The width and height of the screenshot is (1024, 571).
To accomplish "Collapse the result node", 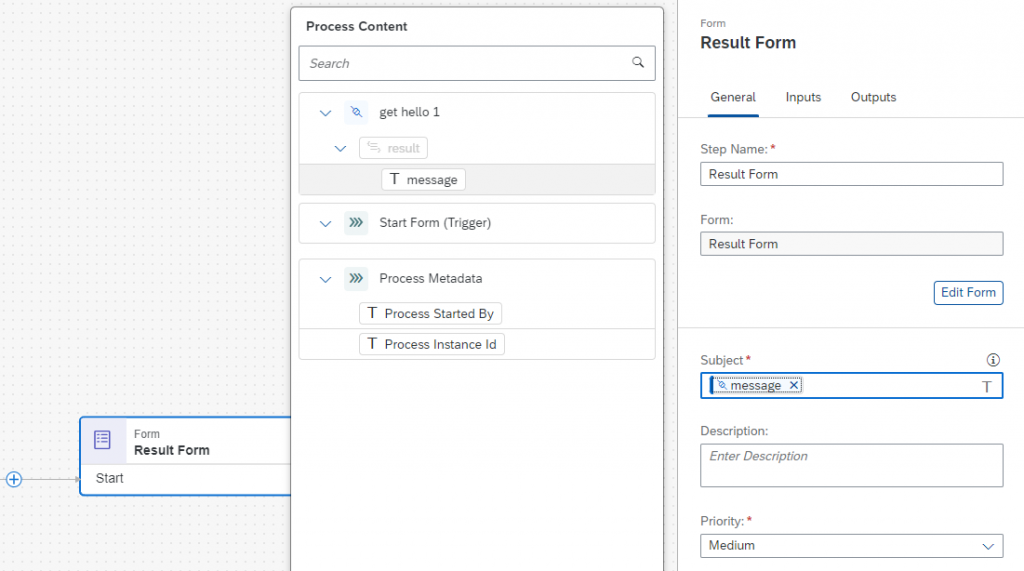I will (340, 148).
